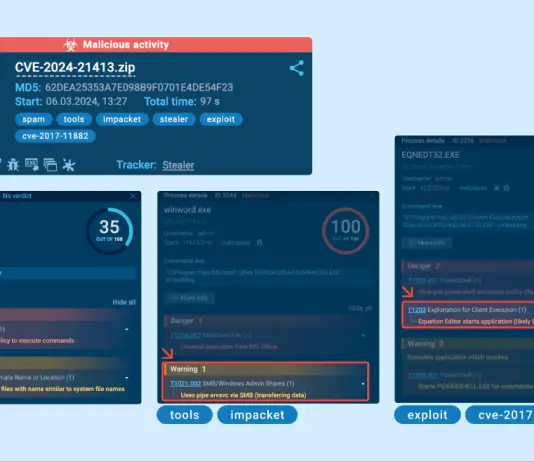
Task: Click the stacked windows icon in the indicators row
Action: click(50, 165)
